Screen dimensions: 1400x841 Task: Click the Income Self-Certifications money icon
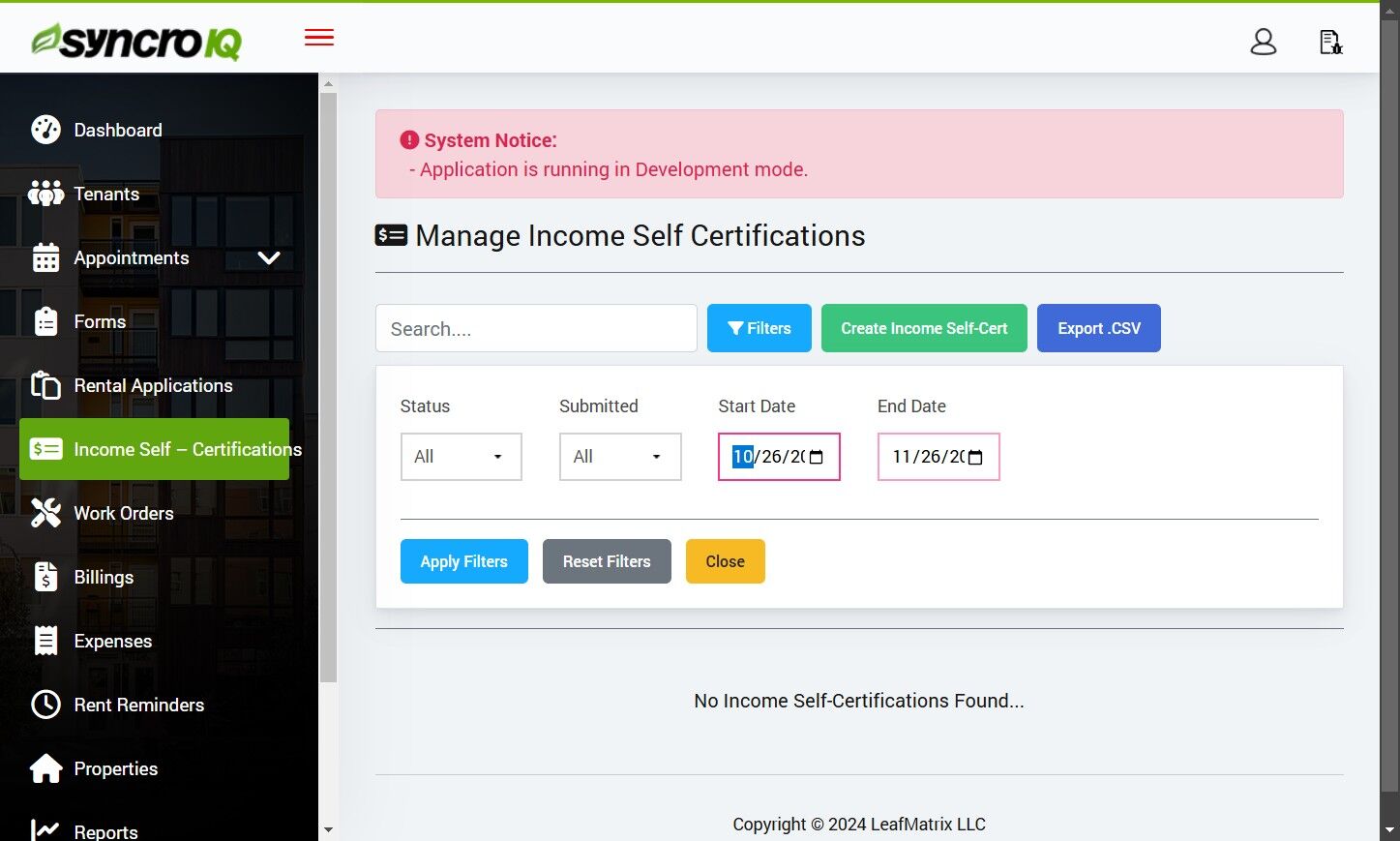pos(45,449)
